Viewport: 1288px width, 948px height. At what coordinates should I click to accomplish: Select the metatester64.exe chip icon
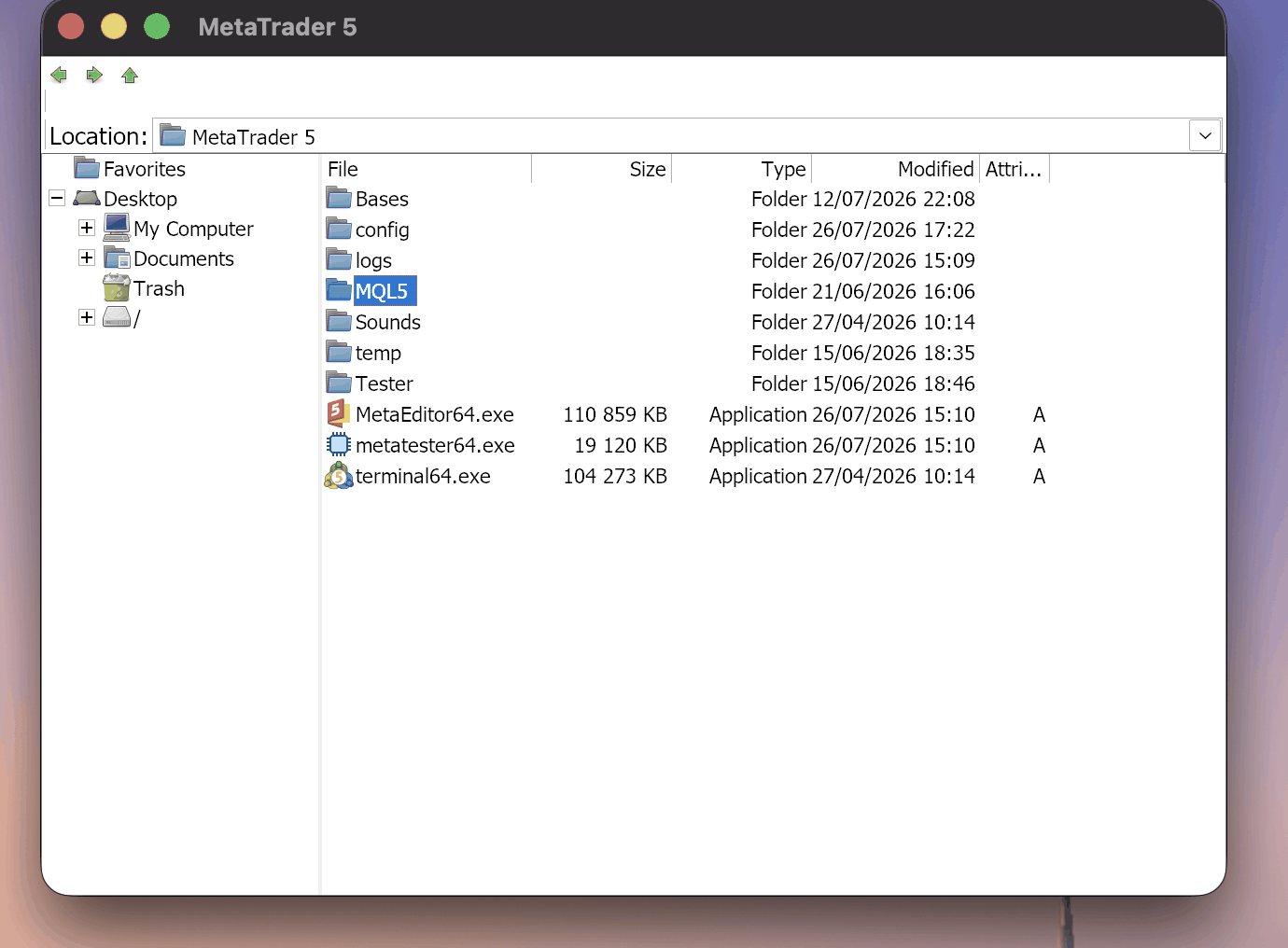[x=339, y=444]
